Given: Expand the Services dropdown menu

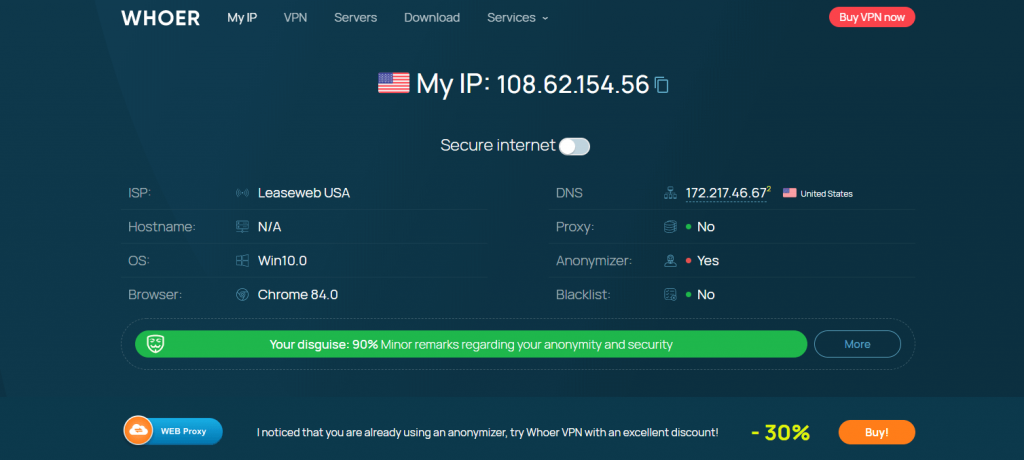Looking at the screenshot, I should tap(517, 18).
